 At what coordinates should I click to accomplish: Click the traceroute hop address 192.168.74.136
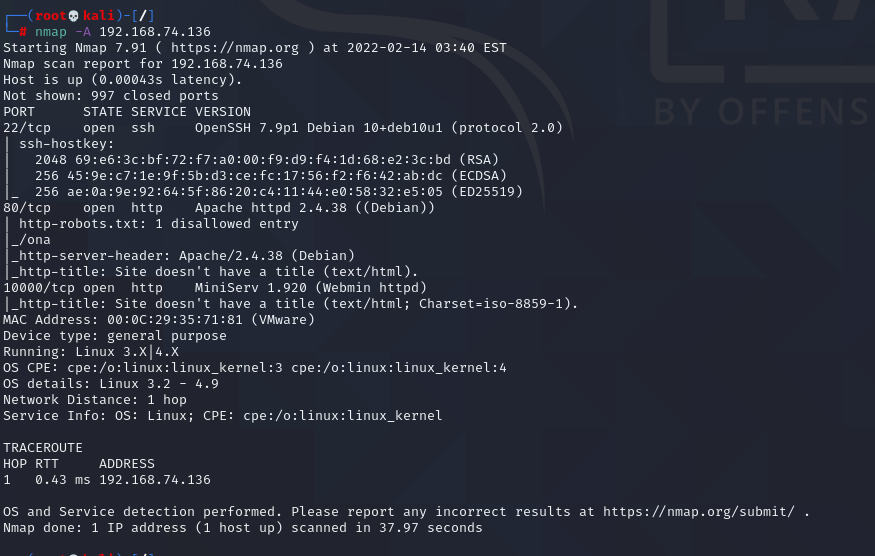tap(155, 480)
